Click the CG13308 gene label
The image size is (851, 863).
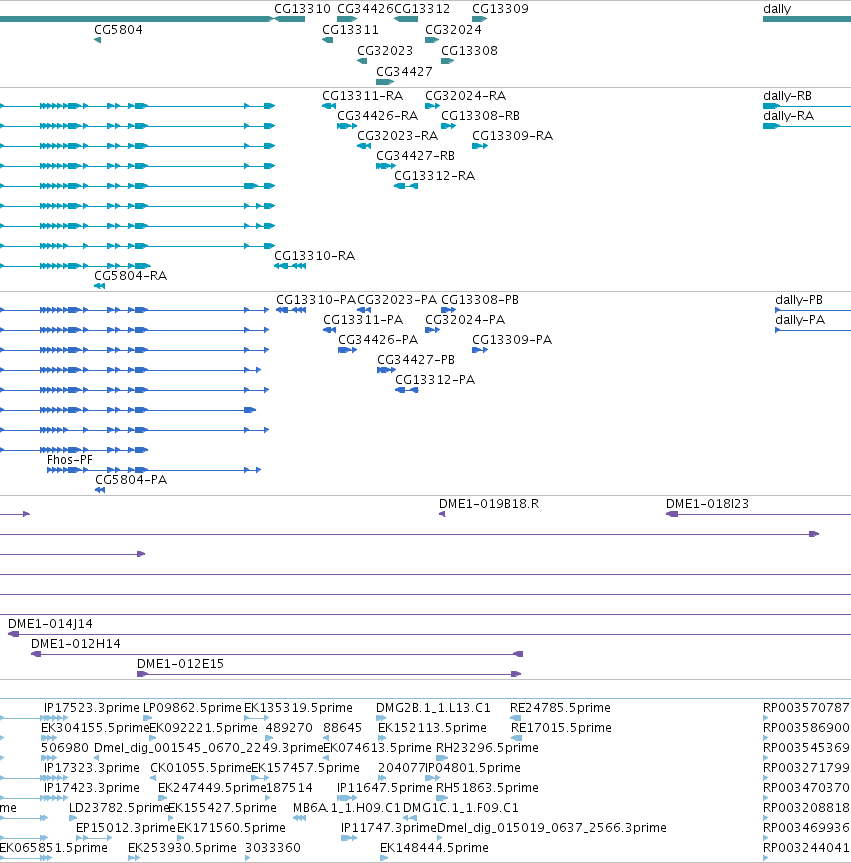tap(469, 51)
